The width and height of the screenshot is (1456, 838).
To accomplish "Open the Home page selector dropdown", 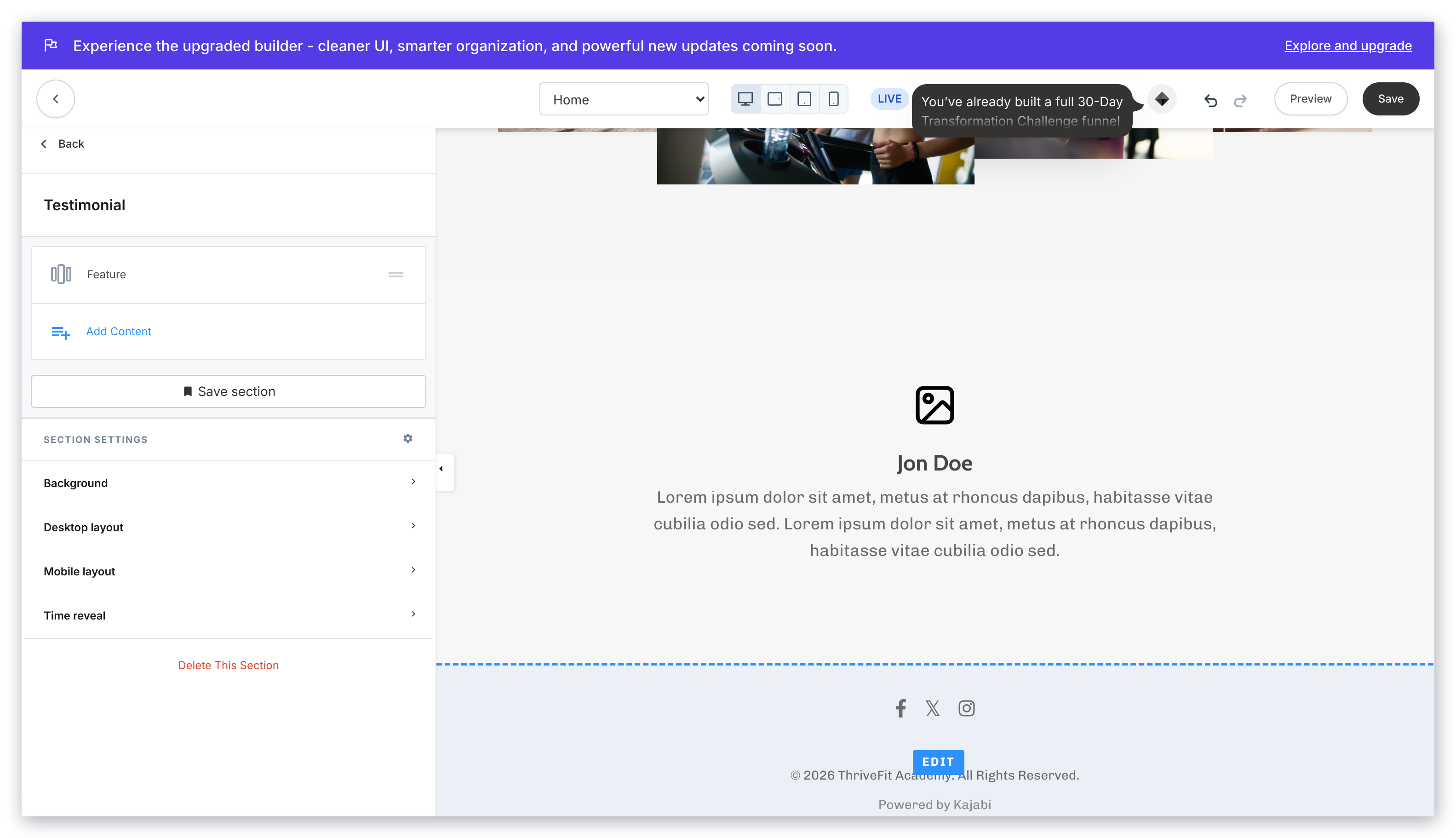I will [x=623, y=99].
